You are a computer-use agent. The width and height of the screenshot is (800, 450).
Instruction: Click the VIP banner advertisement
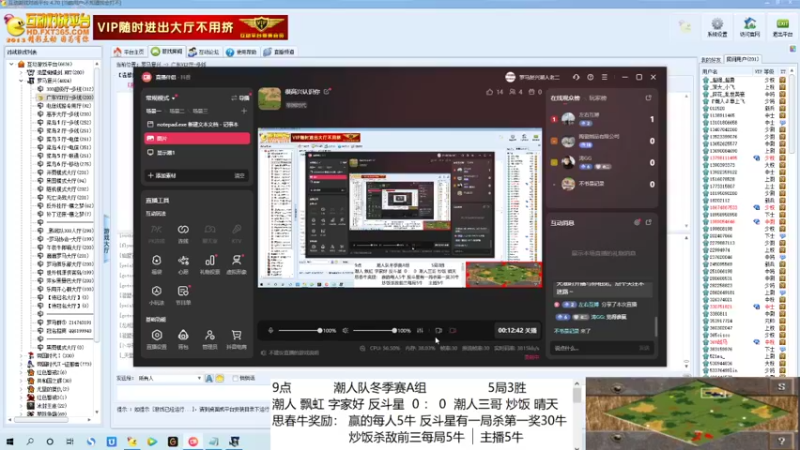[190, 27]
